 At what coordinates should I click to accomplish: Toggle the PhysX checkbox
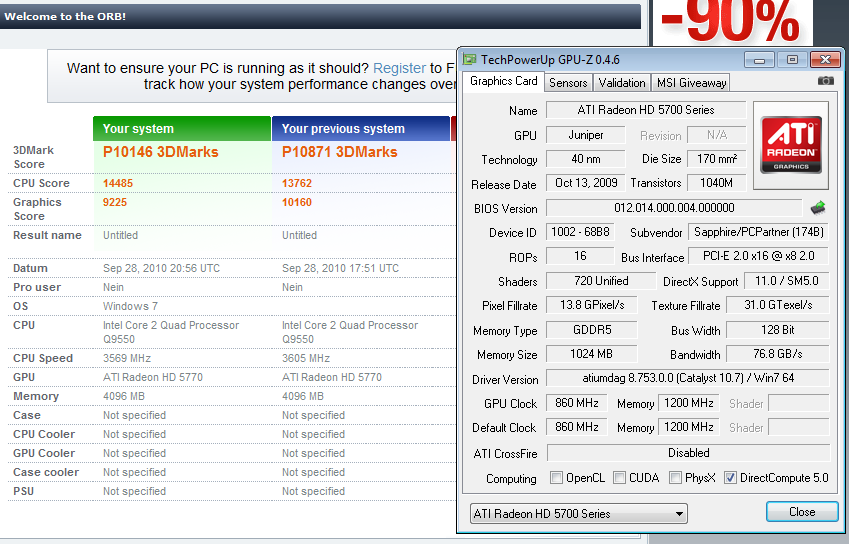pos(675,477)
